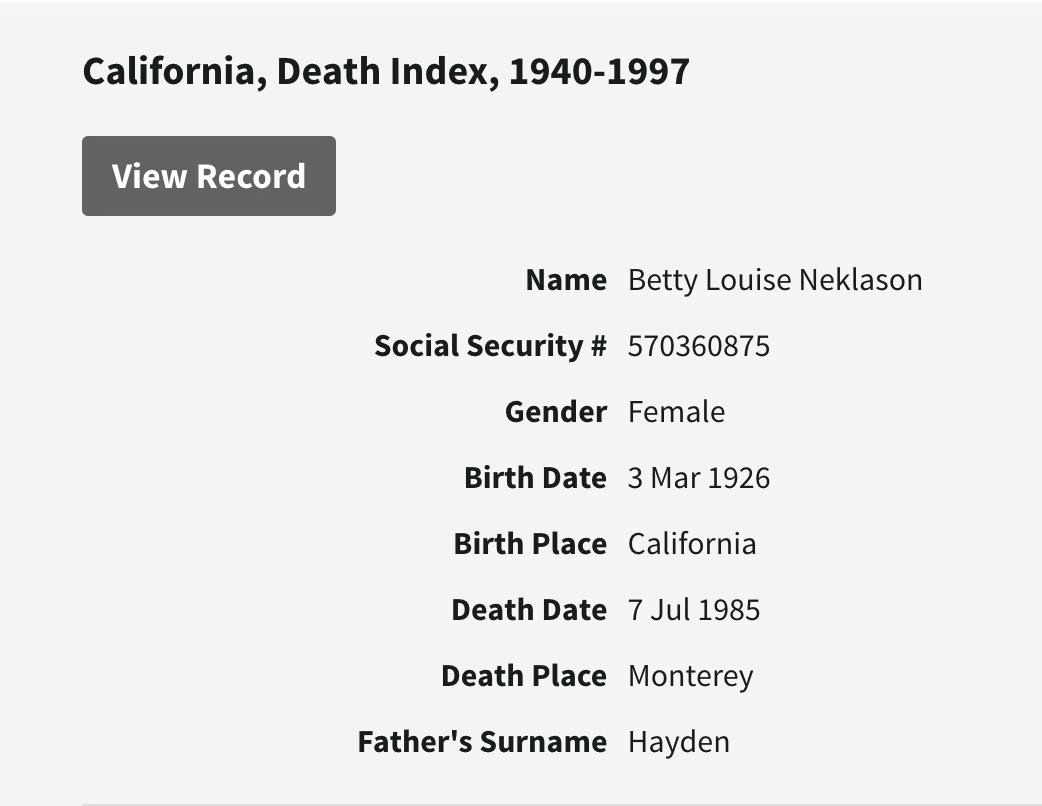Viewport: 1042px width, 806px height.
Task: Click the death date 7 Jul 1985
Action: (x=693, y=610)
